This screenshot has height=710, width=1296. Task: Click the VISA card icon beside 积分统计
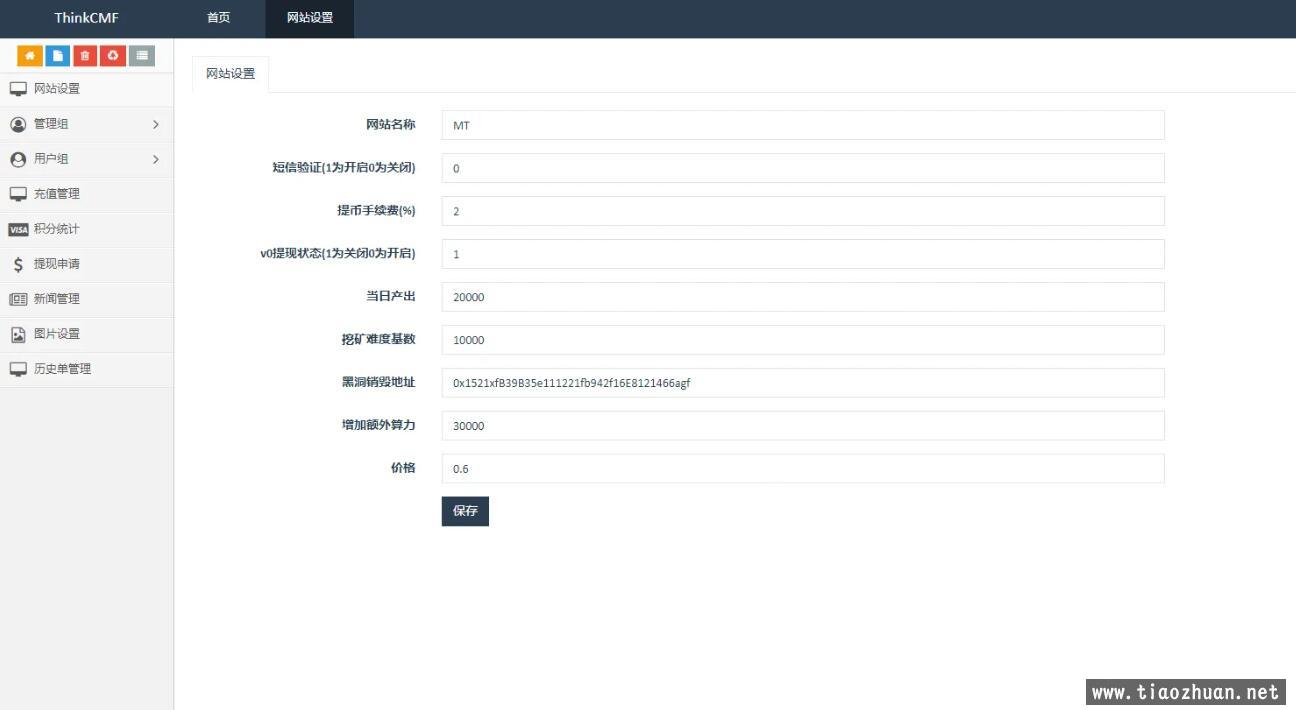(x=18, y=229)
